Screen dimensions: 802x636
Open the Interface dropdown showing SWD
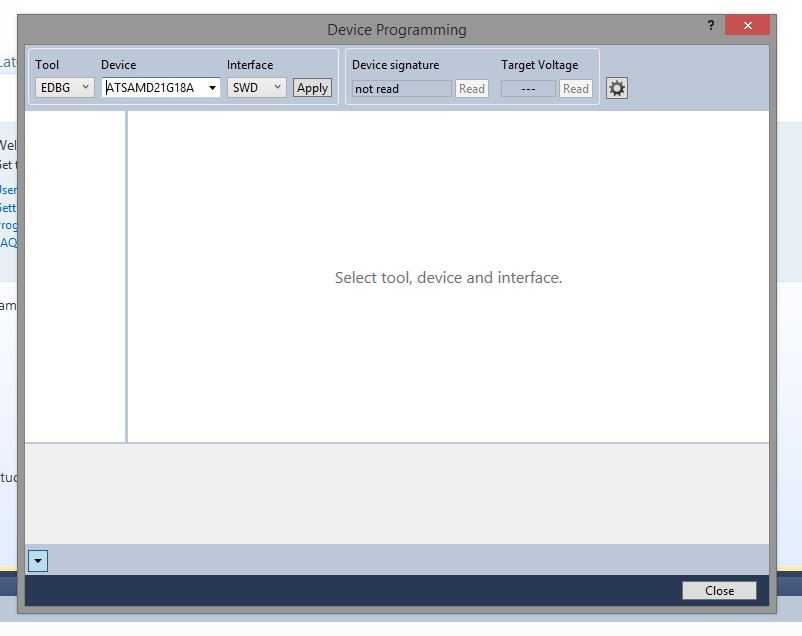point(258,88)
